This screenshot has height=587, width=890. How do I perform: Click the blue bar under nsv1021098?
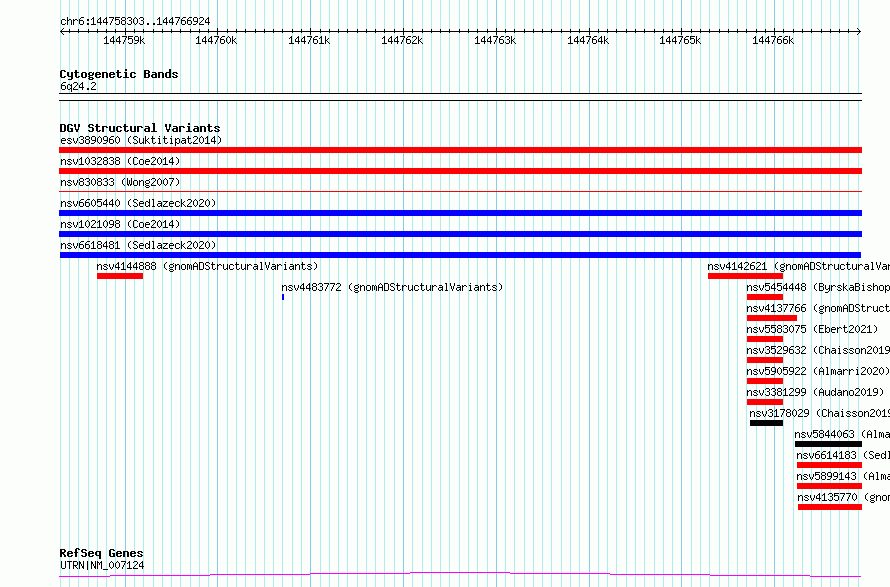click(460, 234)
